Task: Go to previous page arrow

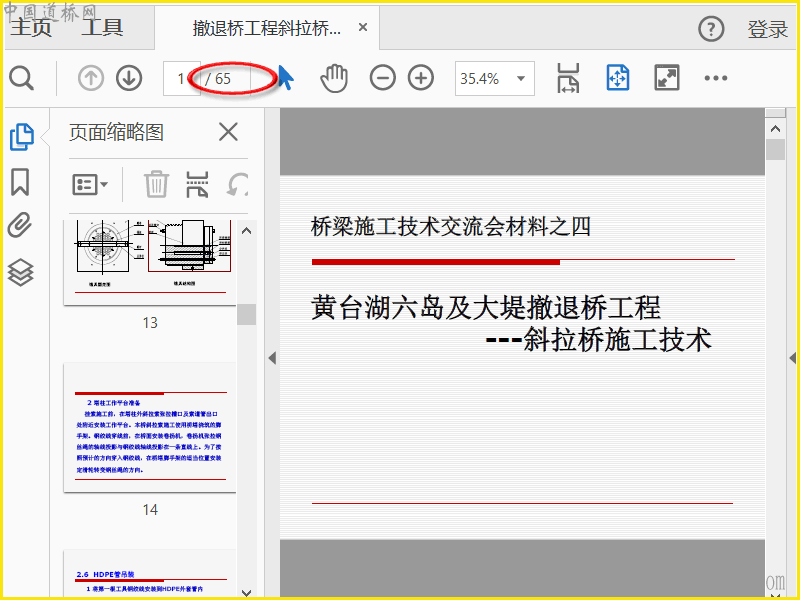Action: click(x=91, y=79)
